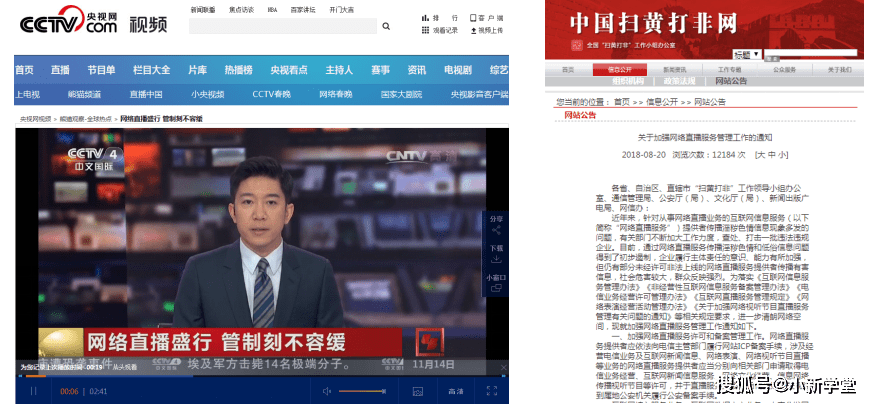Select the 信息公开 tab on the red site

[x=619, y=70]
